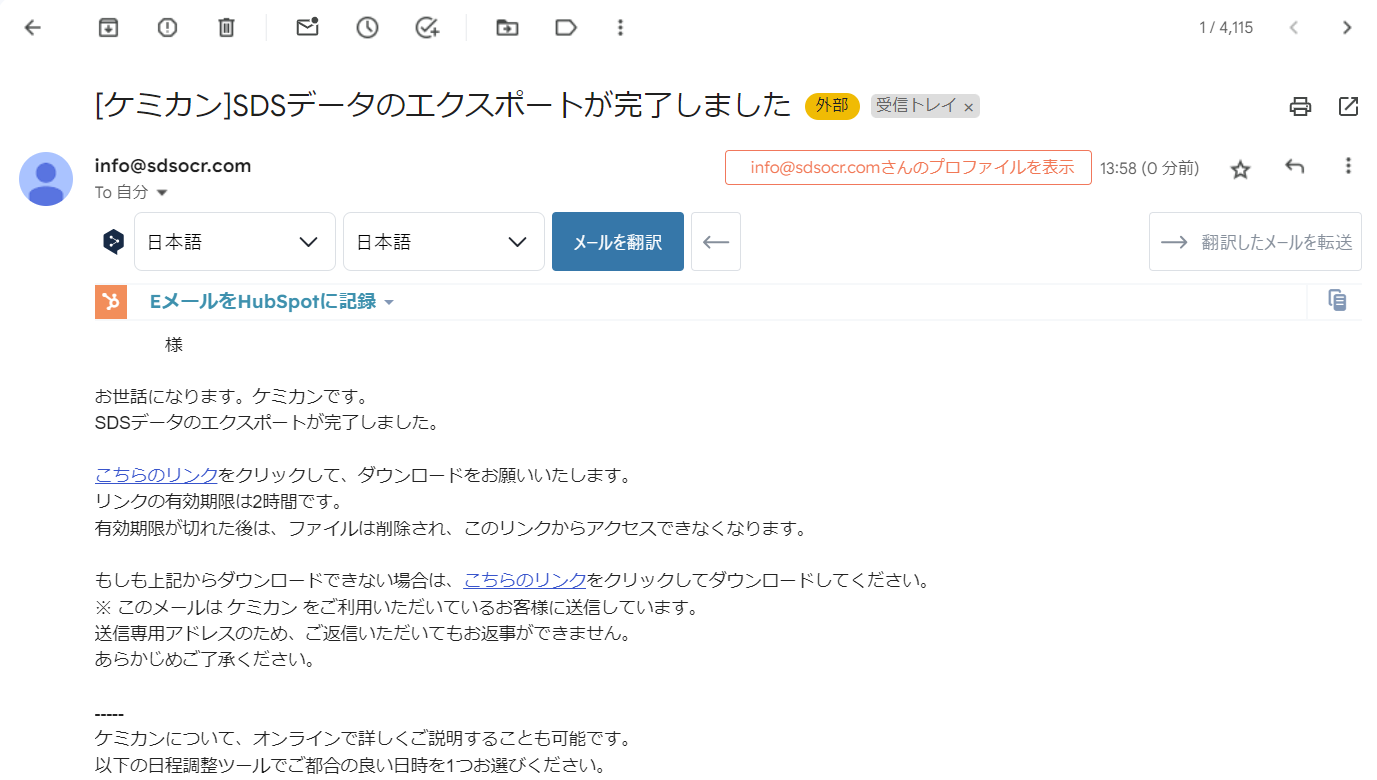This screenshot has height=780, width=1377.
Task: Expand recipient details next to To 自分
Action: tap(162, 192)
